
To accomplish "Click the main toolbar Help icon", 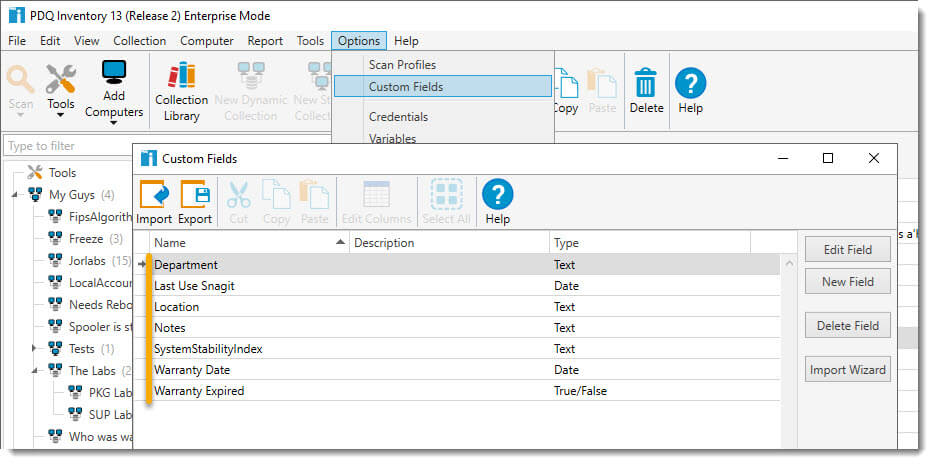I will tap(690, 83).
